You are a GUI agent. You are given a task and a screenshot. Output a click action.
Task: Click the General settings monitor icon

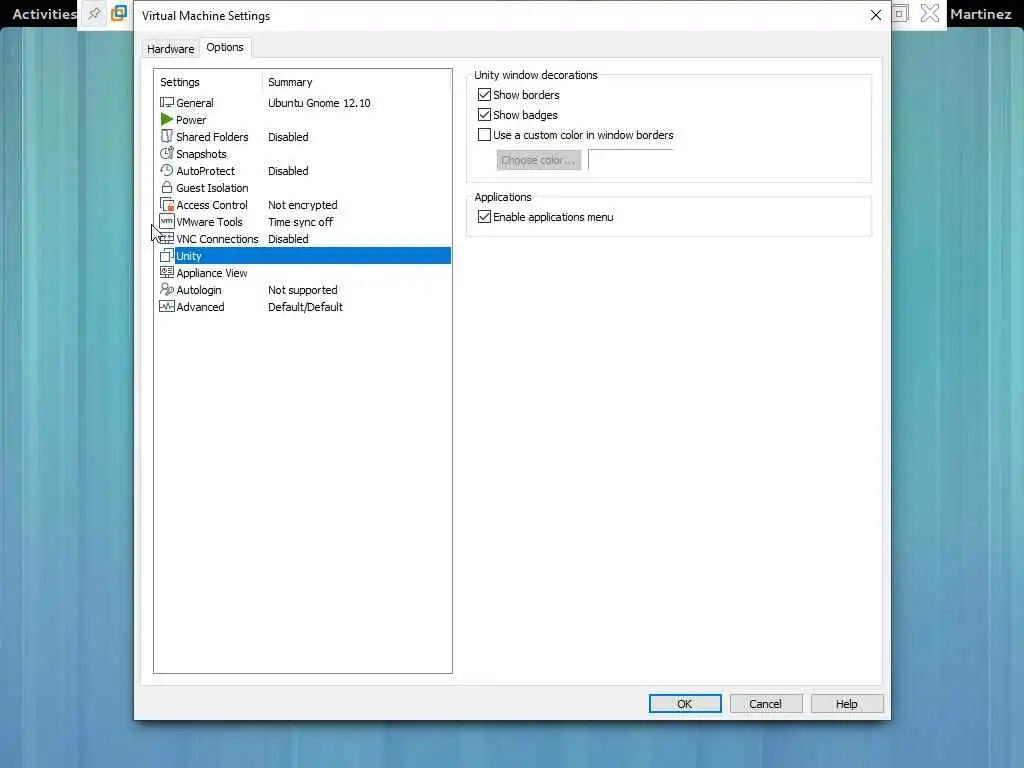(167, 103)
